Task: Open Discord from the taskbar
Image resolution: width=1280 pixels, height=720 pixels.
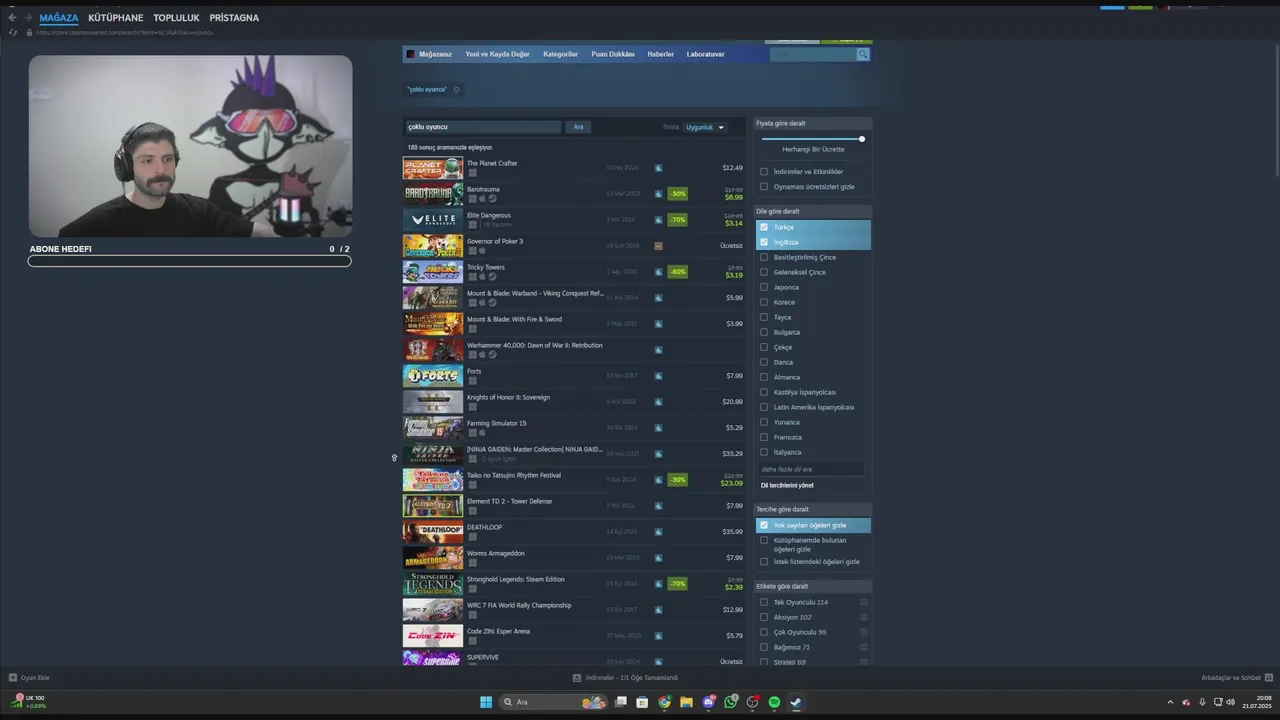Action: [x=709, y=702]
